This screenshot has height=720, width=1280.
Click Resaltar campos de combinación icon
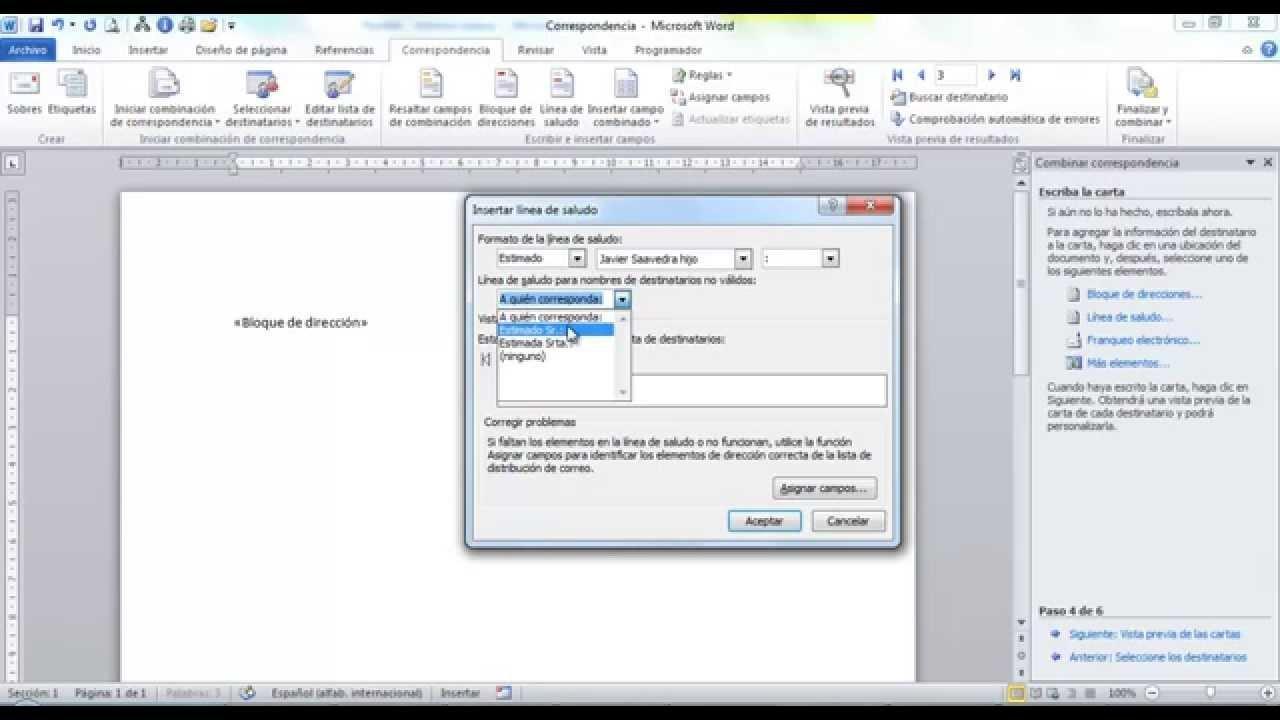(x=430, y=87)
